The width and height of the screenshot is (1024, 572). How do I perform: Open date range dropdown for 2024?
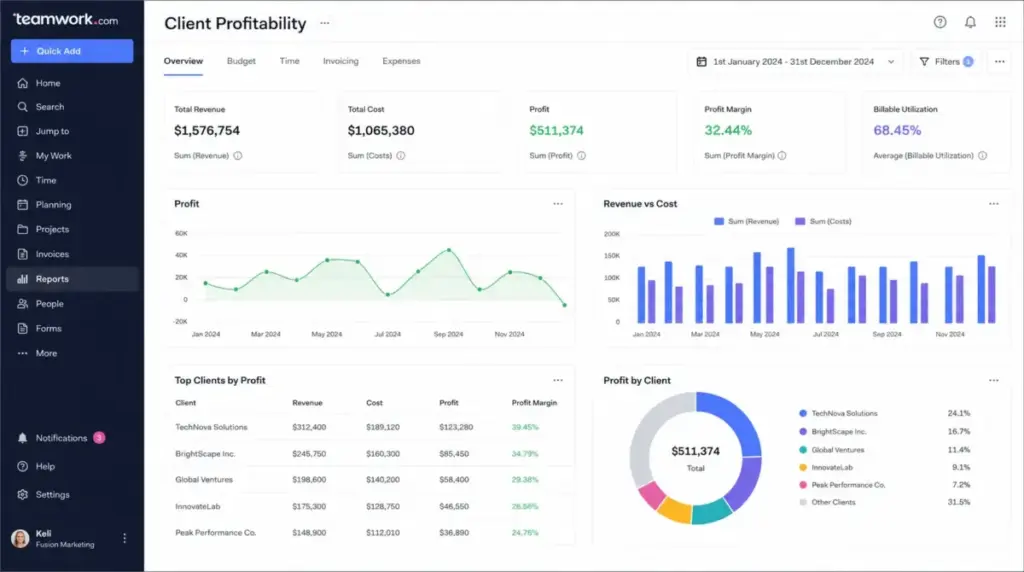click(795, 61)
